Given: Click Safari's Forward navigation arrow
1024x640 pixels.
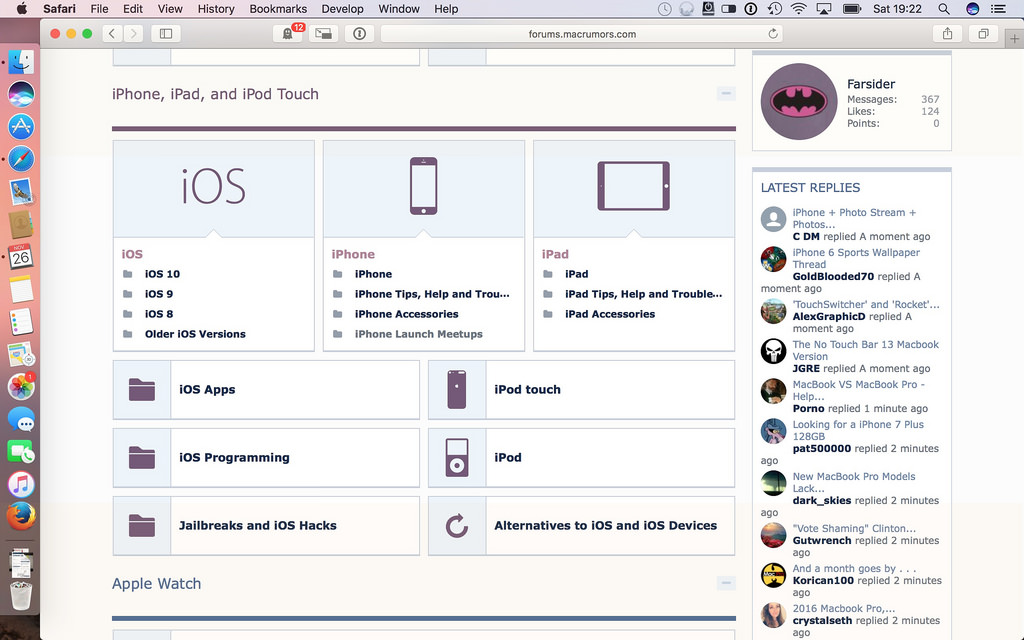Looking at the screenshot, I should coord(133,33).
